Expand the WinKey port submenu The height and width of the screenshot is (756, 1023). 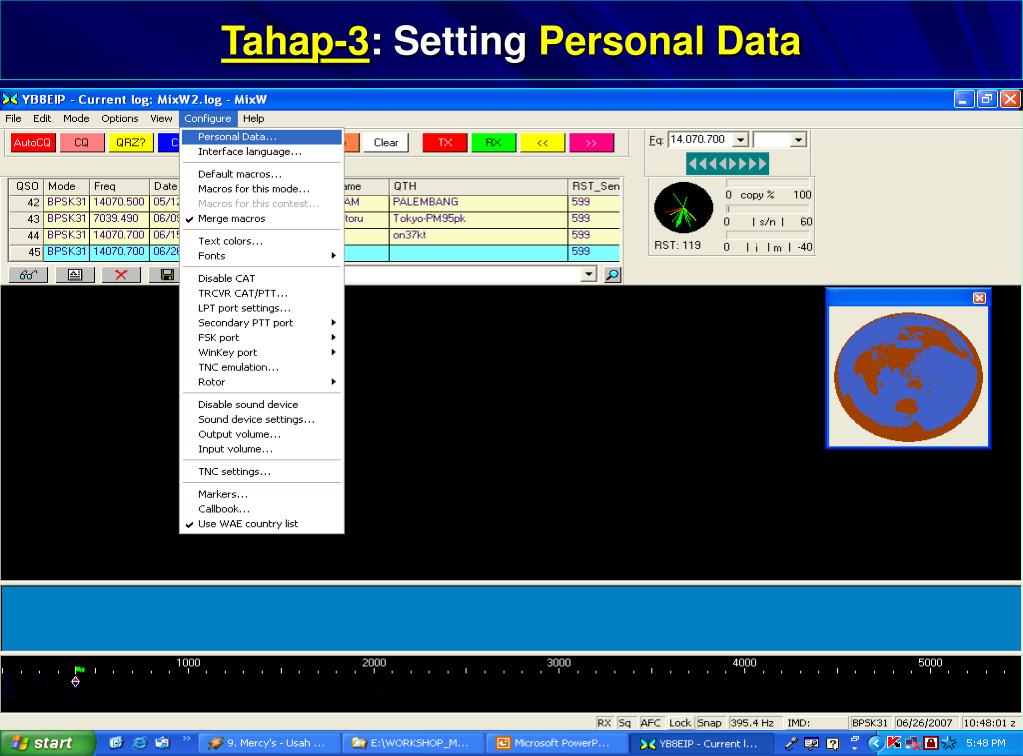pyautogui.click(x=262, y=352)
